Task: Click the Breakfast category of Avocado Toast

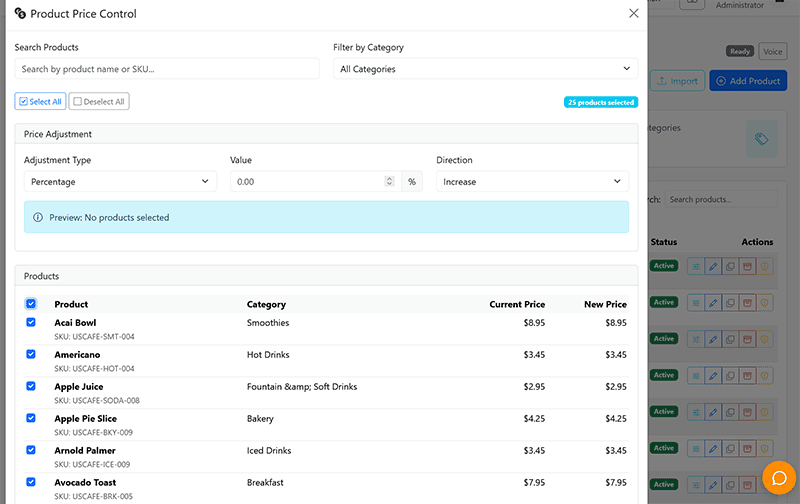Action: (x=265, y=482)
